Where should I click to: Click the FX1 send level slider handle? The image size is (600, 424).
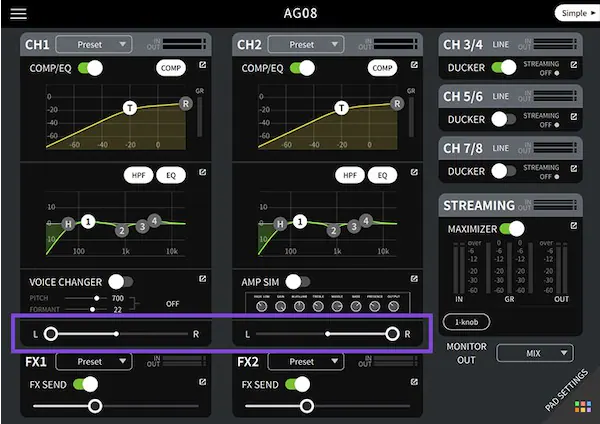pos(95,405)
